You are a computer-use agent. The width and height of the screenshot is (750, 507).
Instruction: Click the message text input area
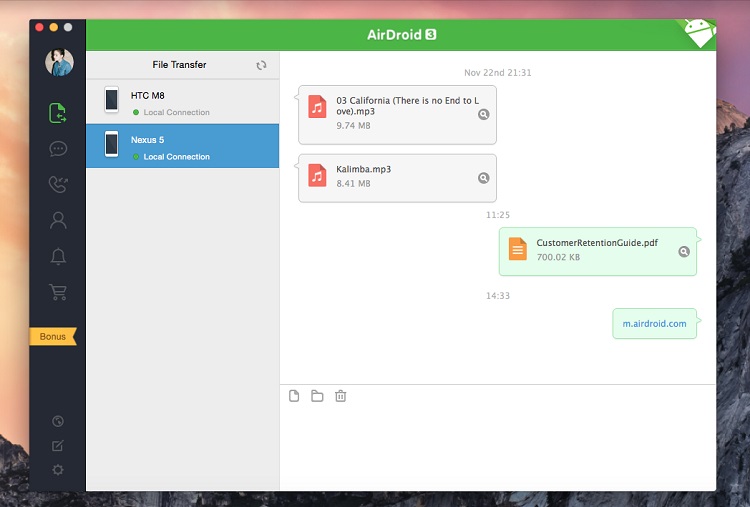[x=497, y=447]
